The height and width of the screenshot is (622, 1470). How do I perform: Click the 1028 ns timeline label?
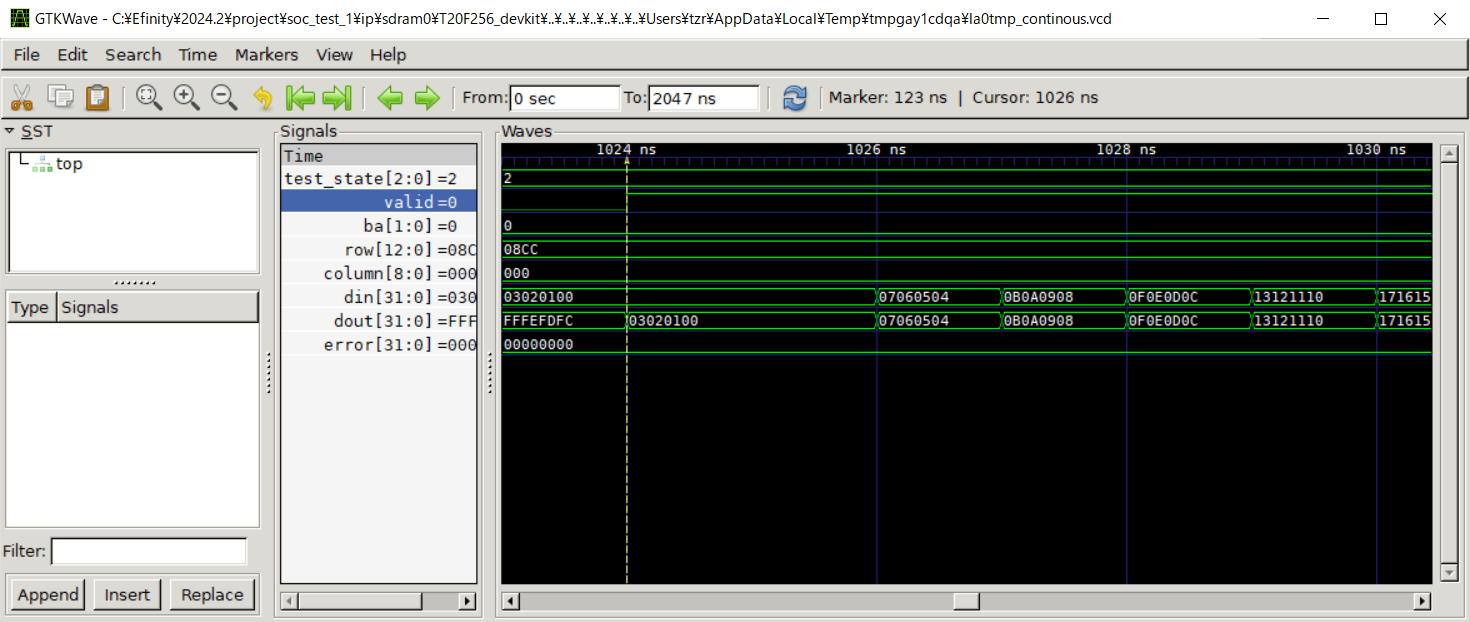click(x=1126, y=150)
